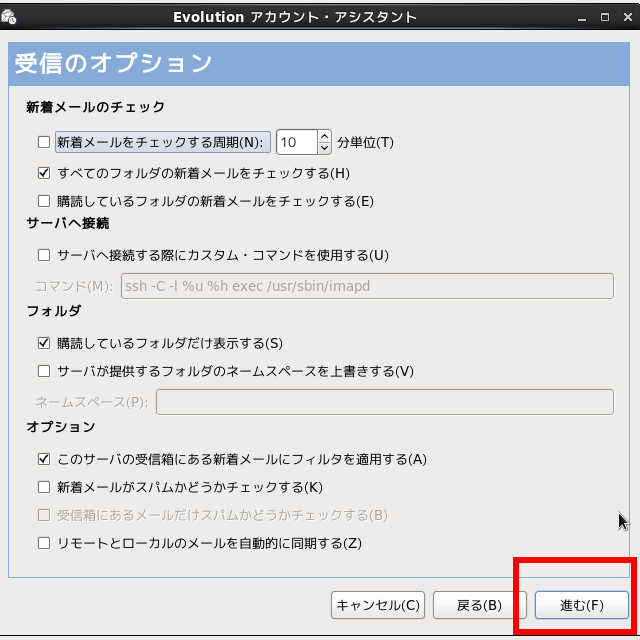Enable 購読しているフォルダの新着メールをチェックする
The width and height of the screenshot is (640, 640).
click(43, 201)
